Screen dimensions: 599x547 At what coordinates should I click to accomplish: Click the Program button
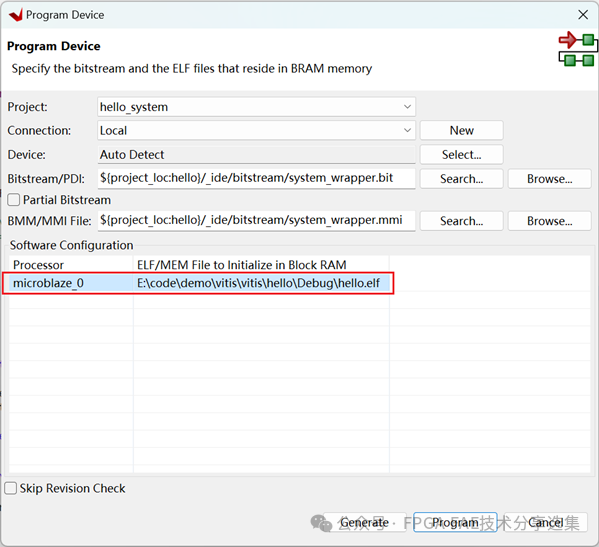[x=455, y=522]
